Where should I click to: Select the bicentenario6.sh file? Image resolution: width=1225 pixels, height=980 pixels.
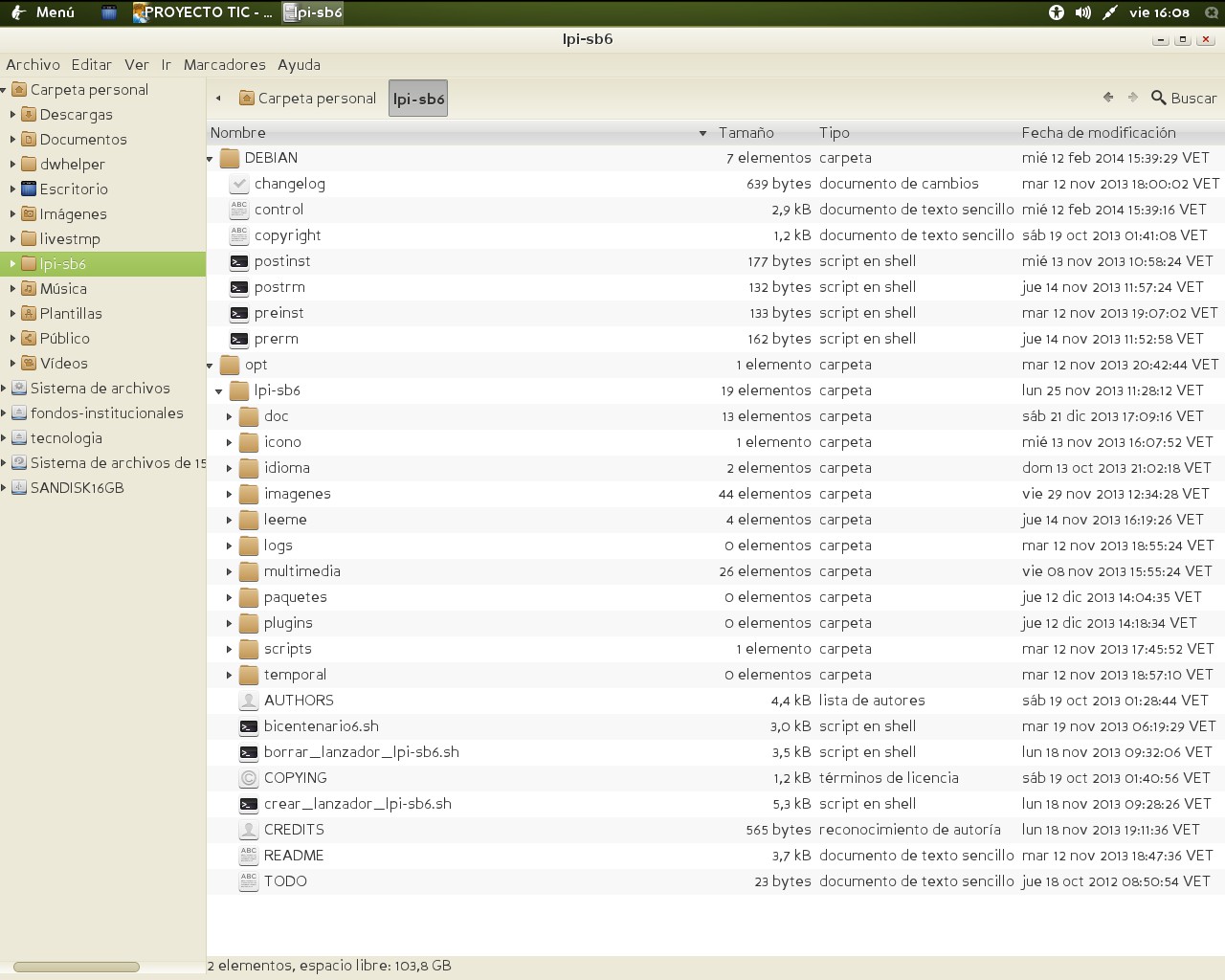click(321, 726)
